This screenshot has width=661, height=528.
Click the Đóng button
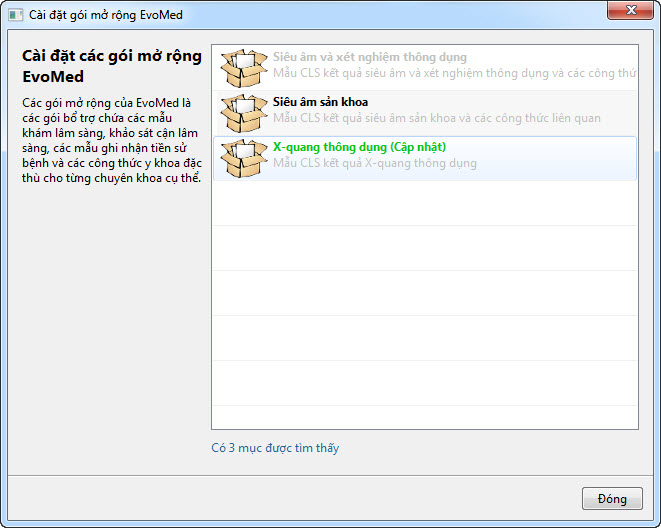pos(612,499)
